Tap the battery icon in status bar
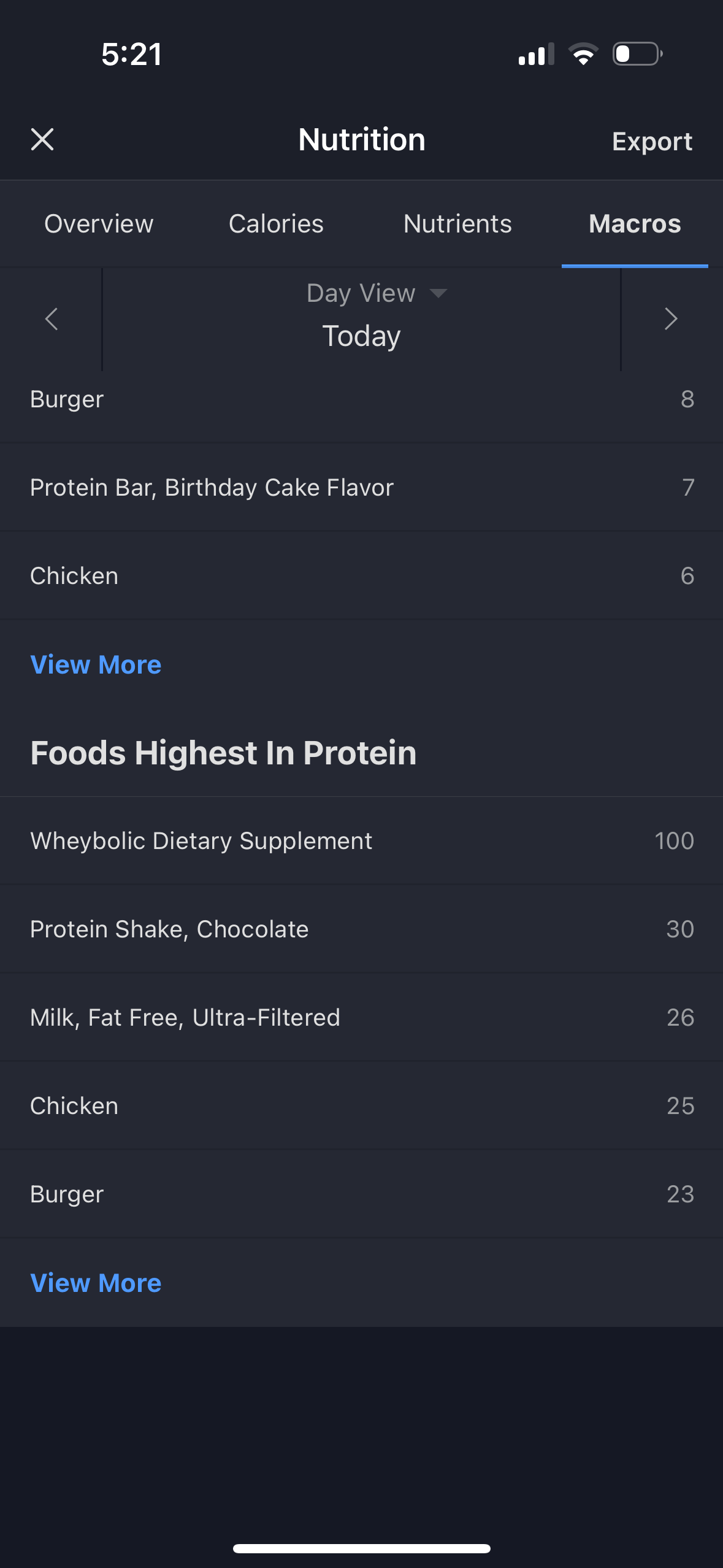 click(x=637, y=54)
